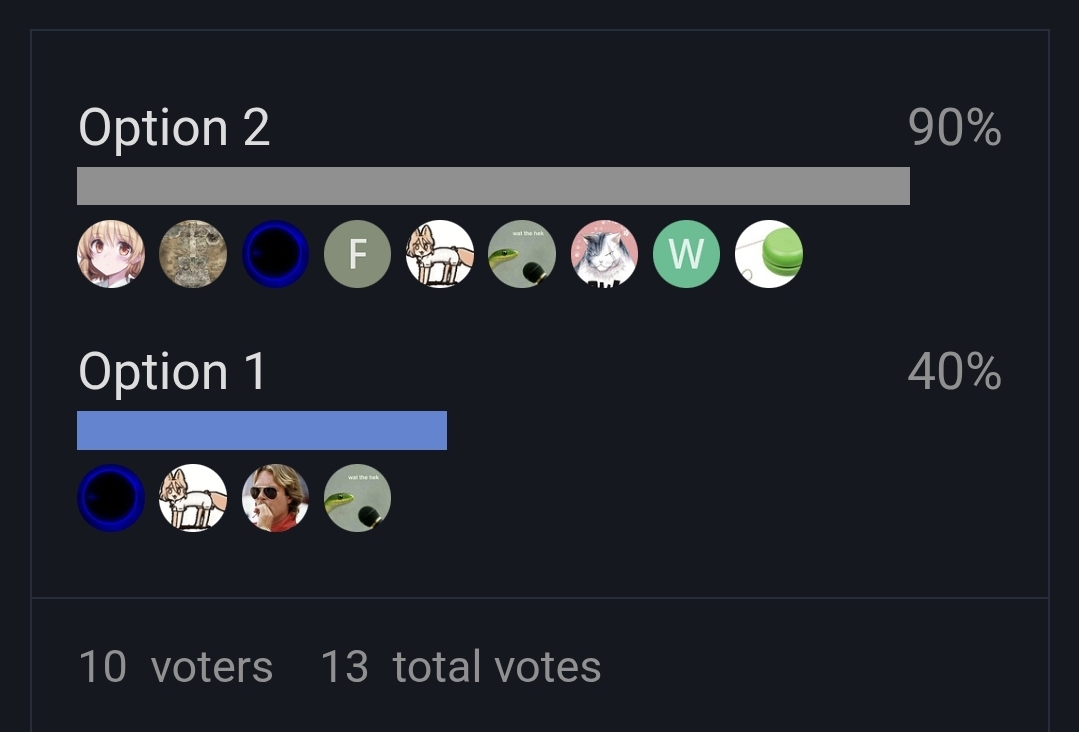
Task: Click the cartoon cat-dog avatar under Option 2
Action: [x=440, y=254]
